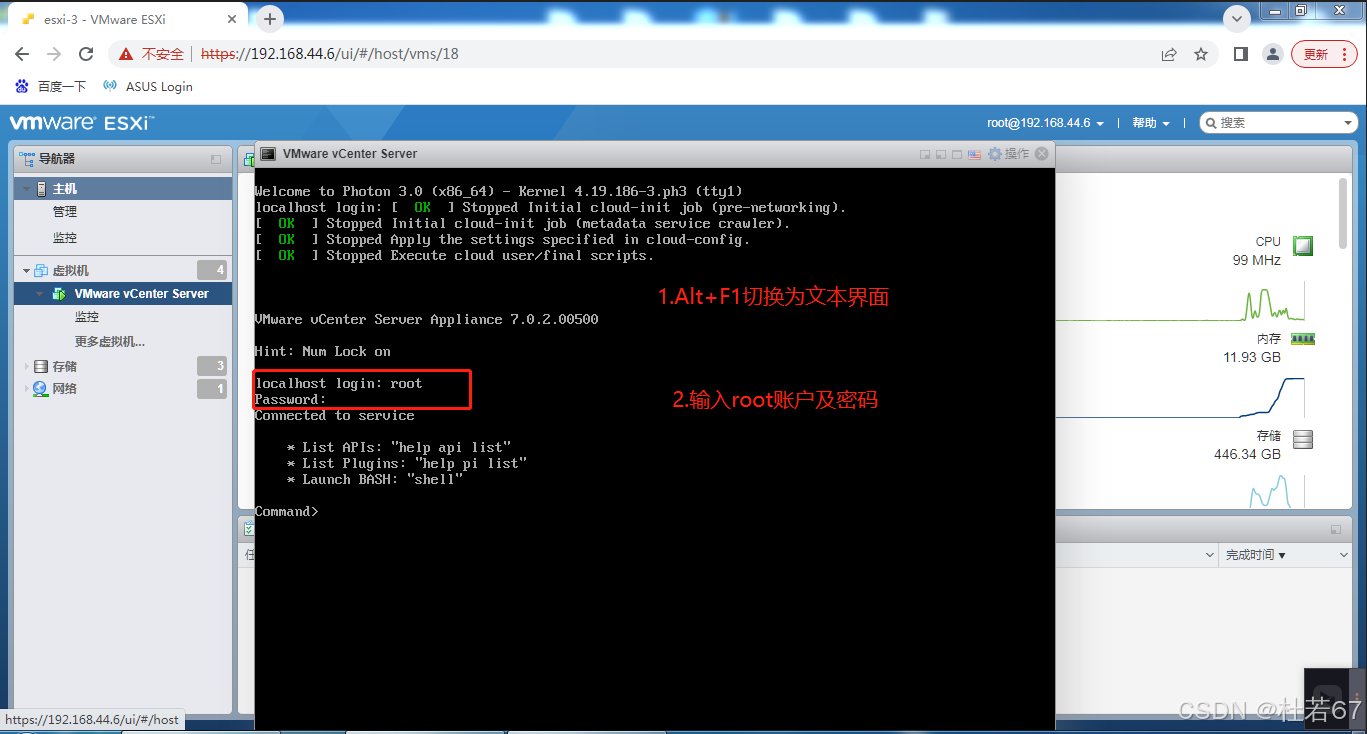Open a new browser tab
Viewport: 1367px width, 734px height.
point(269,18)
